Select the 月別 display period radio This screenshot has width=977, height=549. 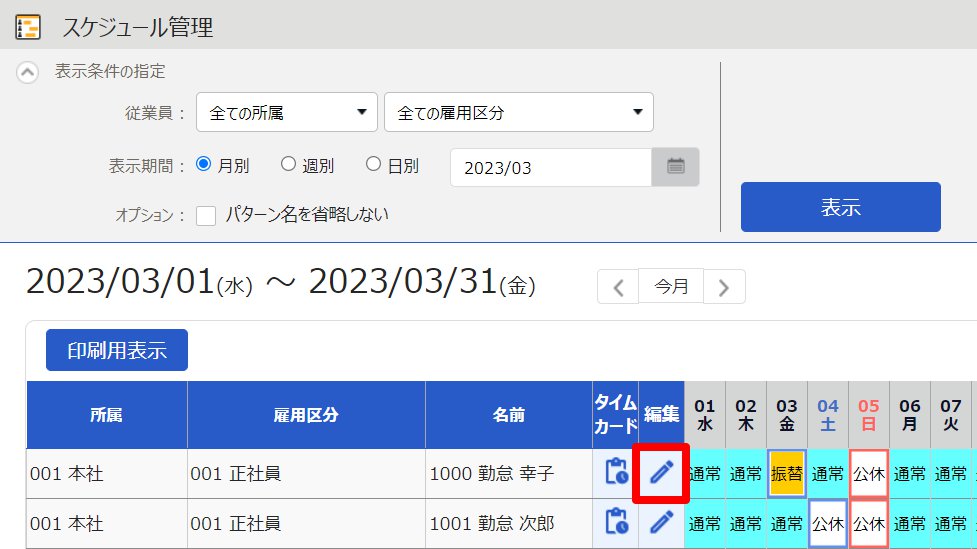[203, 164]
